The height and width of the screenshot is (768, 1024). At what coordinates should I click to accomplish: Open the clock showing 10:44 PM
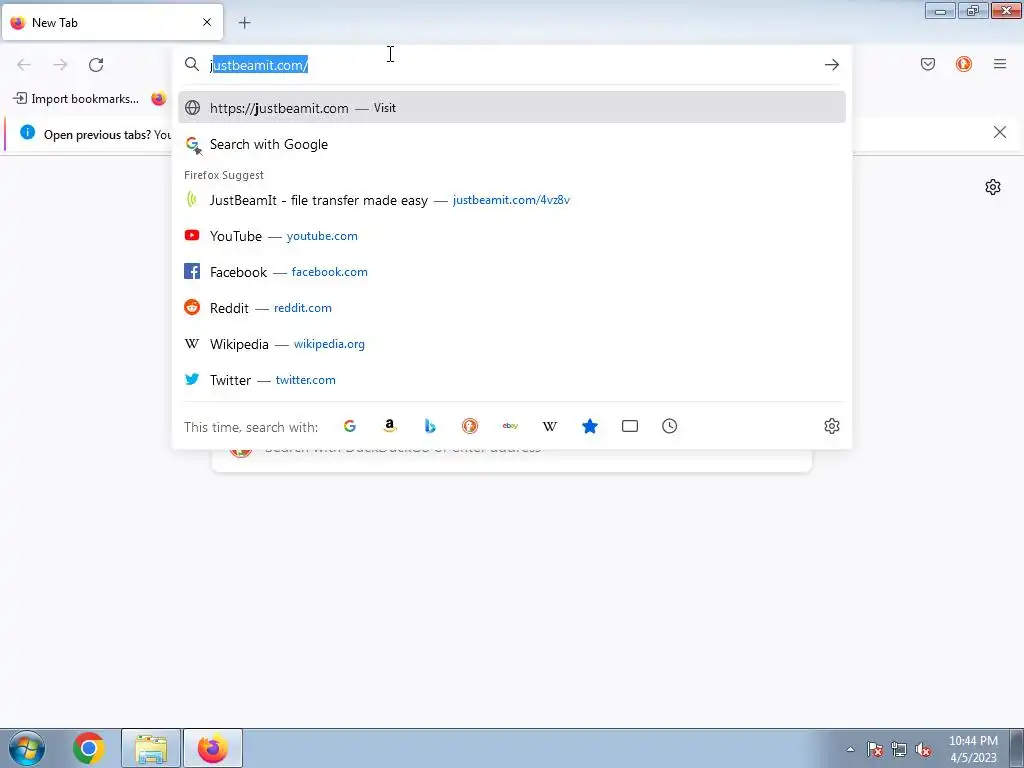click(973, 748)
